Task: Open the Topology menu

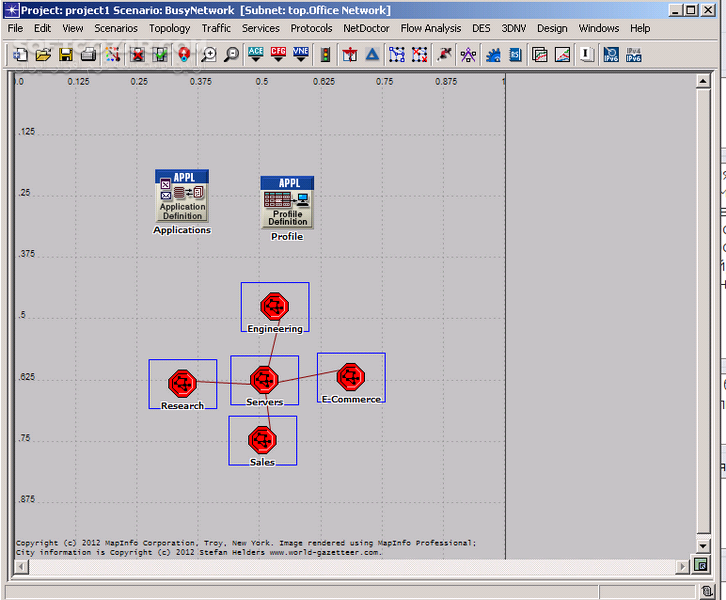Action: tap(169, 28)
